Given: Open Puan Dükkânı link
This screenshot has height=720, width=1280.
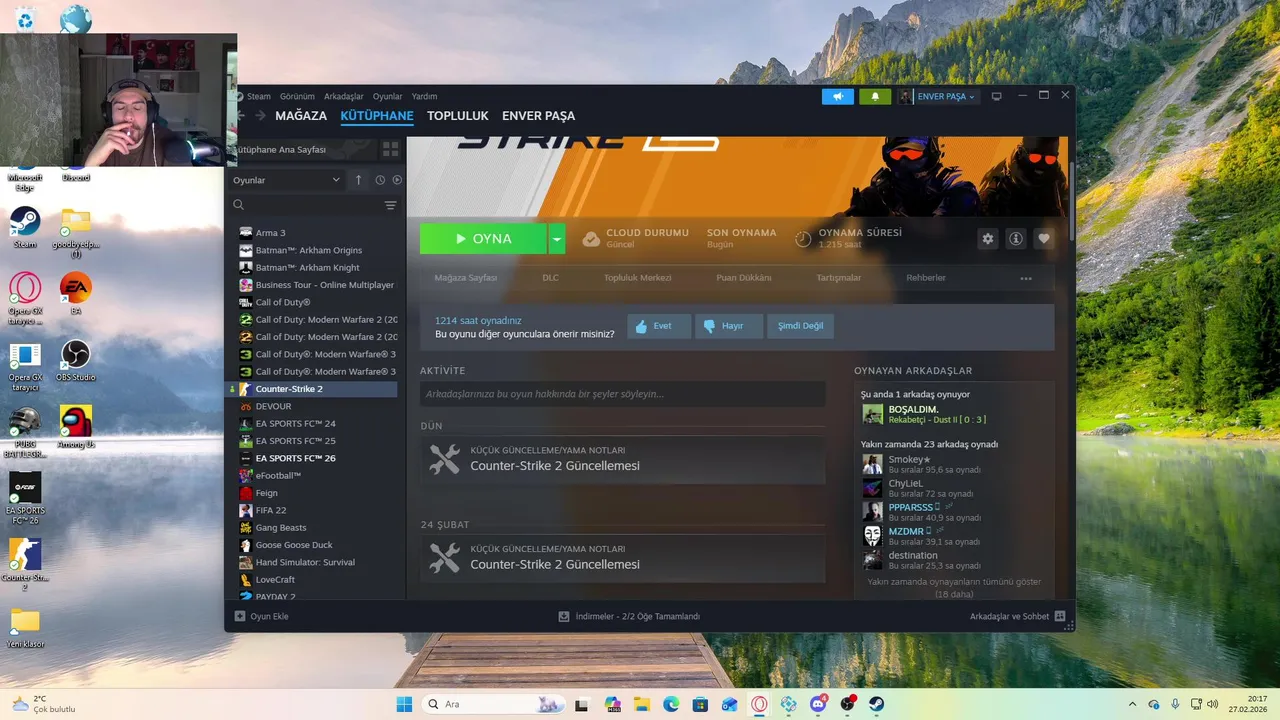Looking at the screenshot, I should pos(743,278).
